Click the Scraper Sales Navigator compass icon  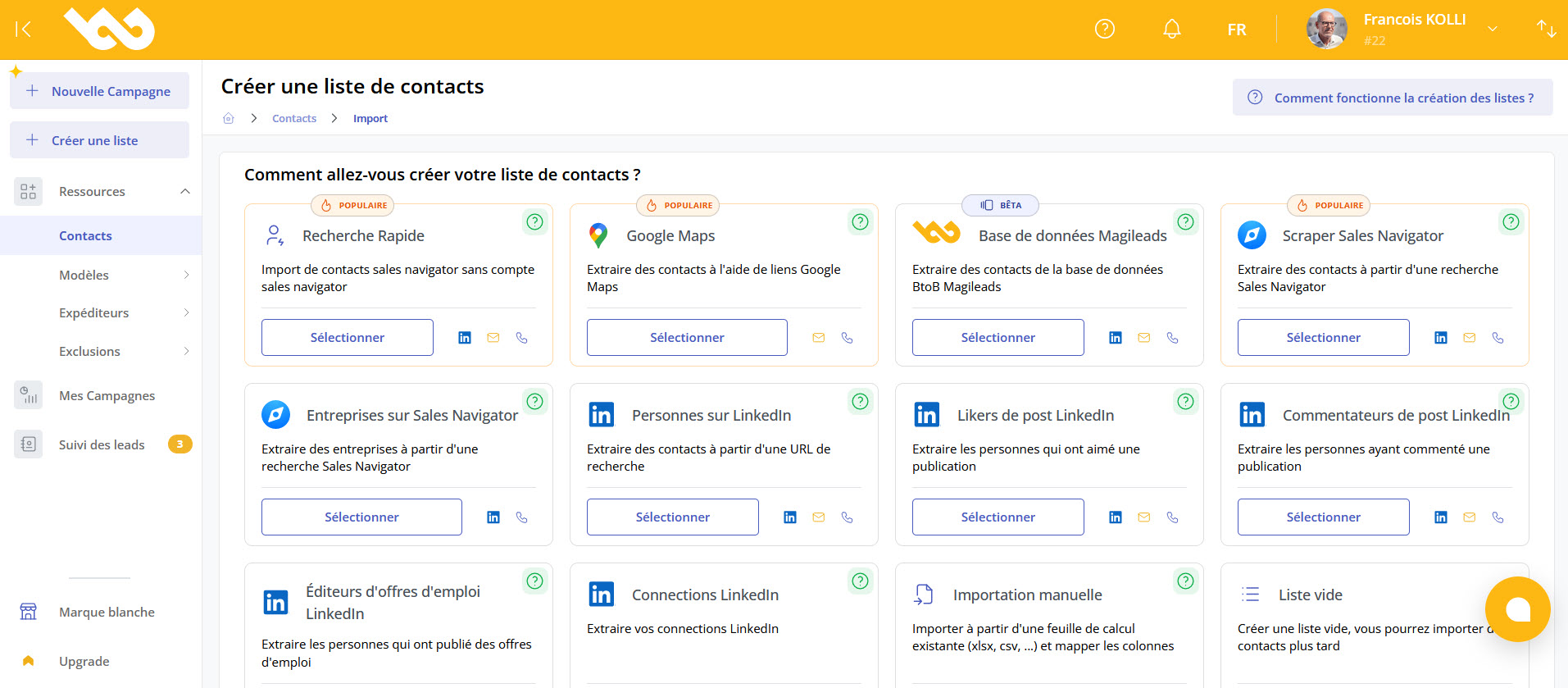pyautogui.click(x=1252, y=235)
